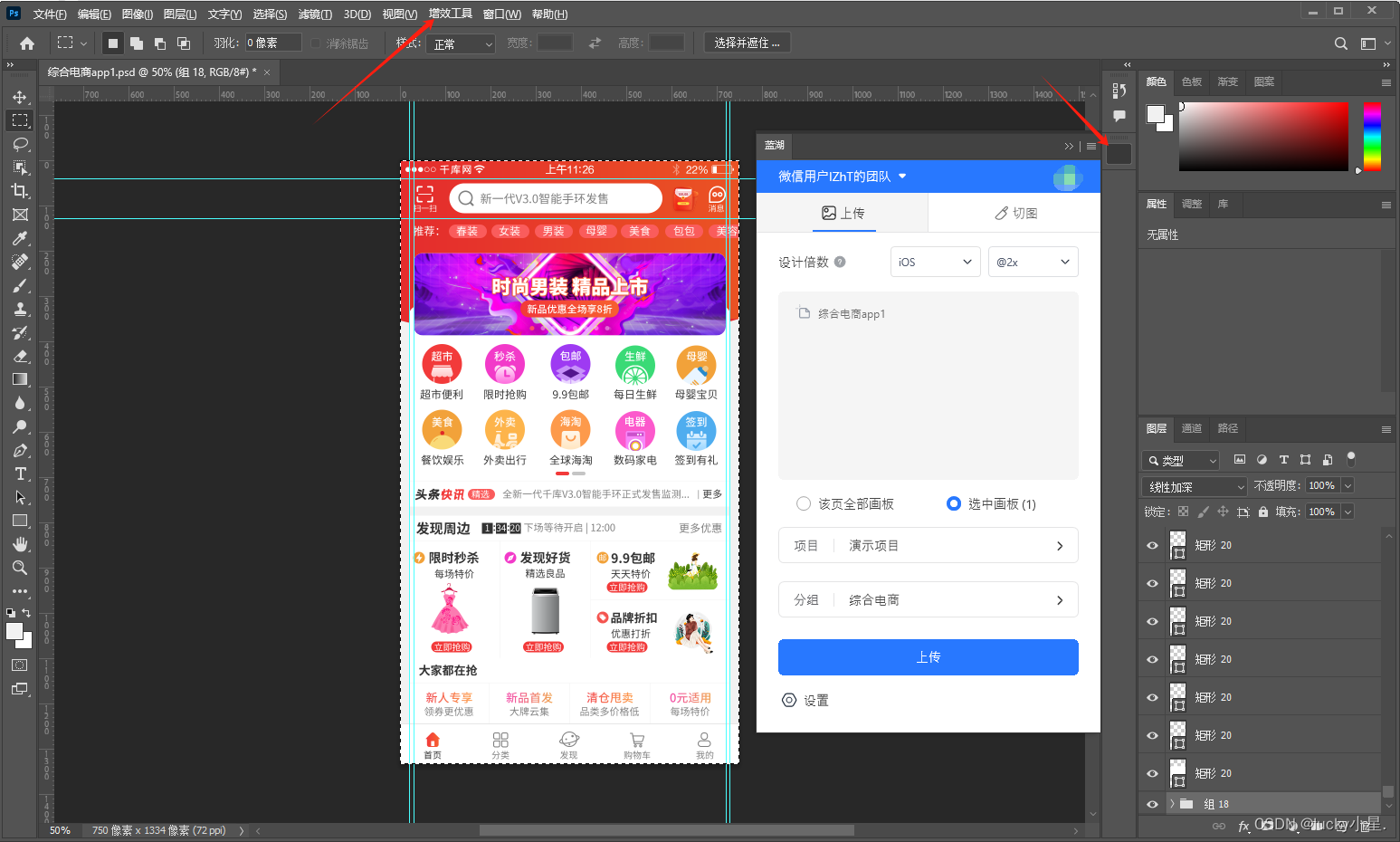Open the layer filter 类型 dropdown
This screenshot has height=842, width=1400.
pos(1181,460)
